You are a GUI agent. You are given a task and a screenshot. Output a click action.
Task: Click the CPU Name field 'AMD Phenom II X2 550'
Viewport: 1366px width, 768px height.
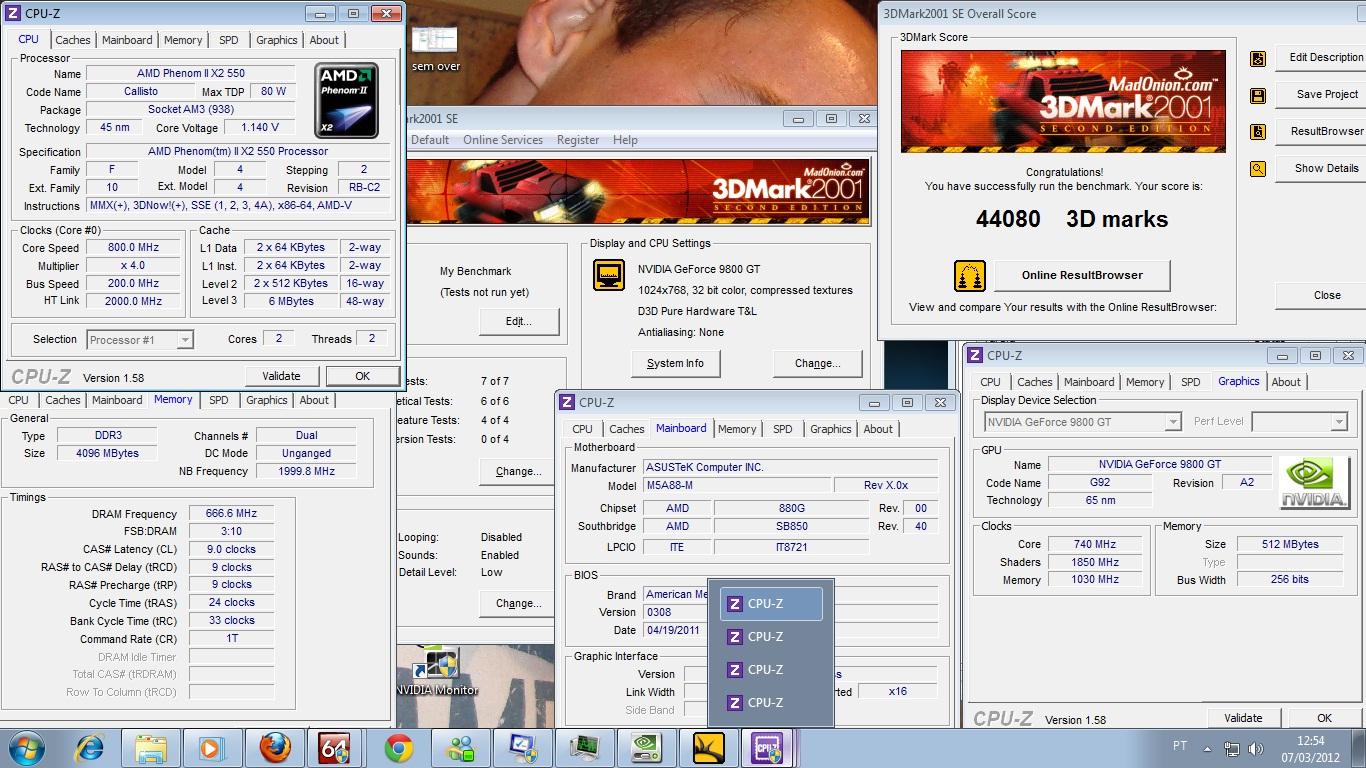coord(190,74)
